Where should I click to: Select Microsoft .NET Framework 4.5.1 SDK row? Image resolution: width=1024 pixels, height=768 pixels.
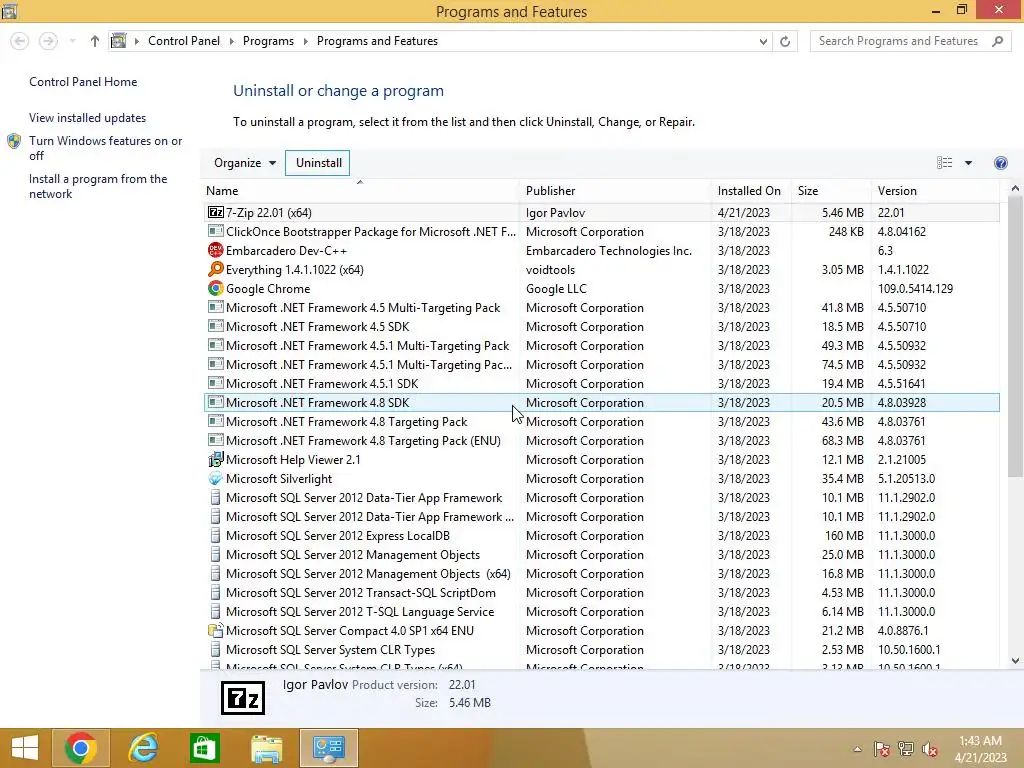pos(601,383)
